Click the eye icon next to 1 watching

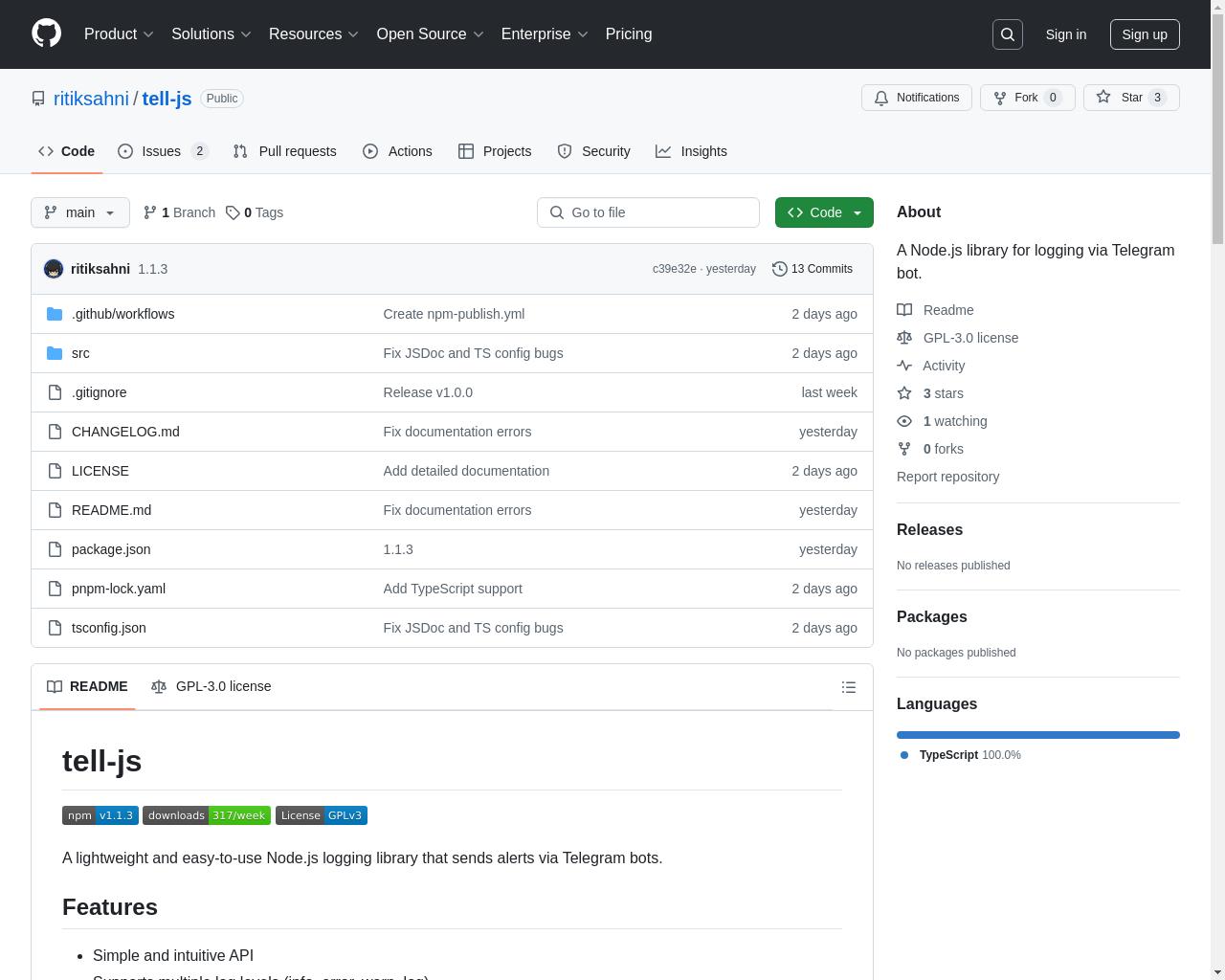tap(904, 421)
